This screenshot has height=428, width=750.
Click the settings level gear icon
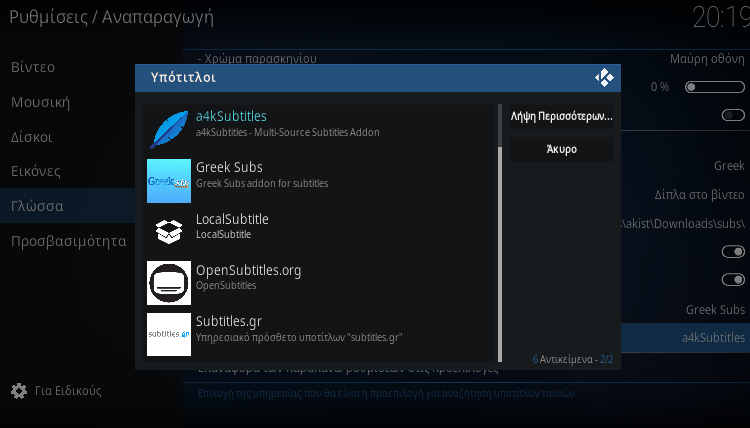(19, 391)
